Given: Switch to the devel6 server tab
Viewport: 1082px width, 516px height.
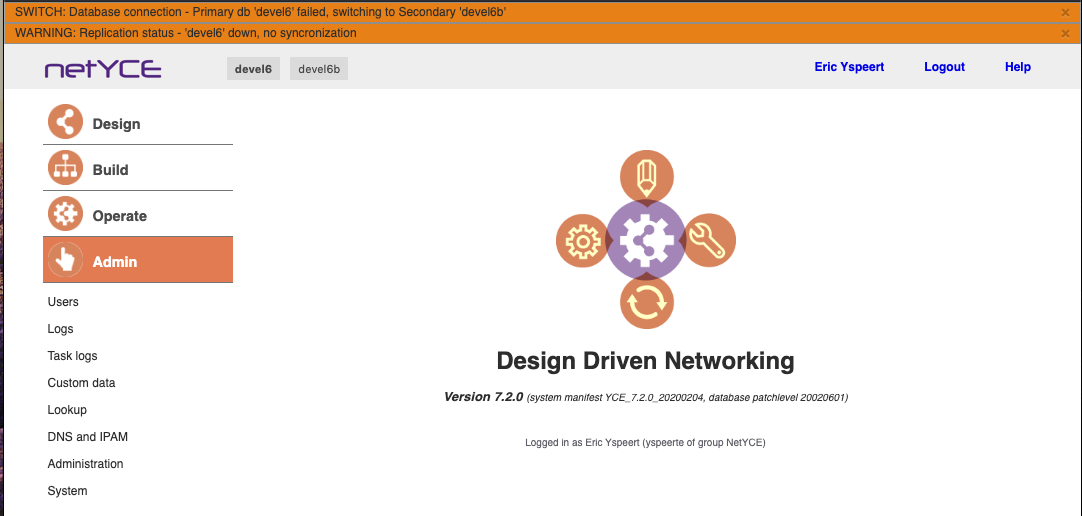Looking at the screenshot, I should point(253,69).
